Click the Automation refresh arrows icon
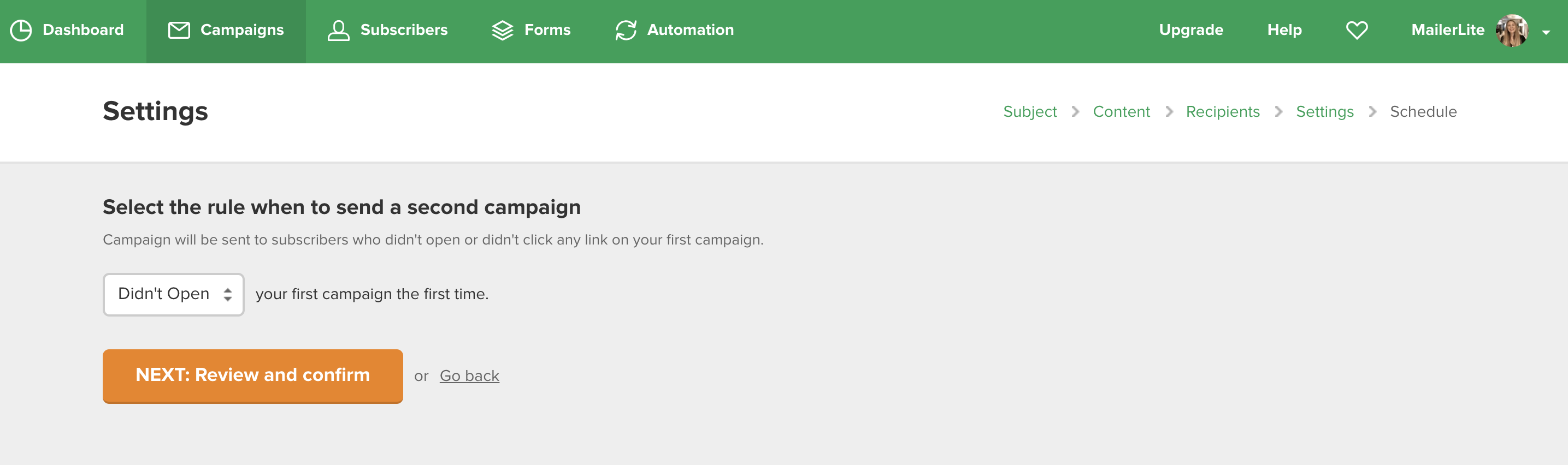The width and height of the screenshot is (1568, 465). [x=626, y=31]
